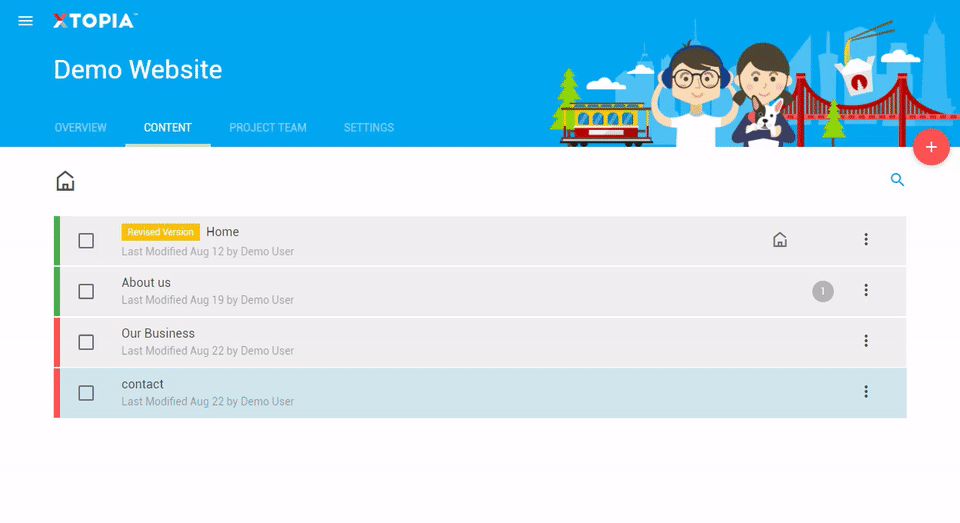
Task: Open the Our Business page title
Action: (x=158, y=333)
